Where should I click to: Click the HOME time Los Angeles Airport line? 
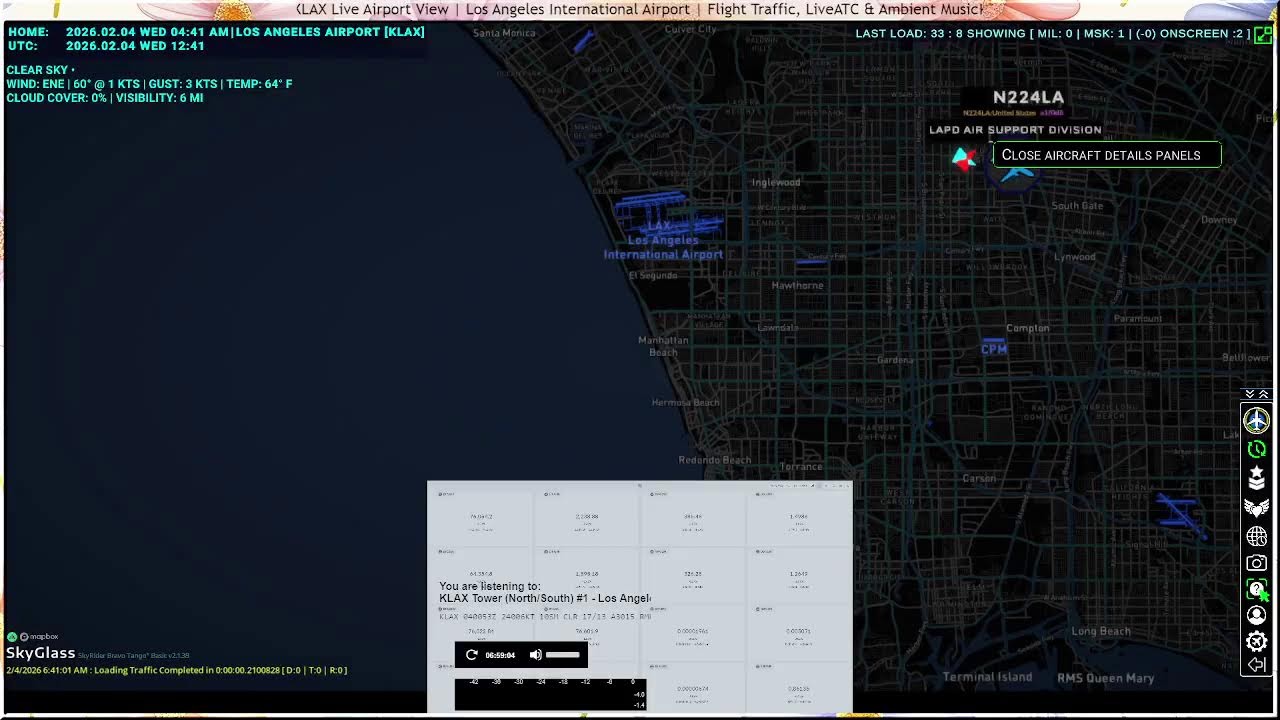point(216,32)
